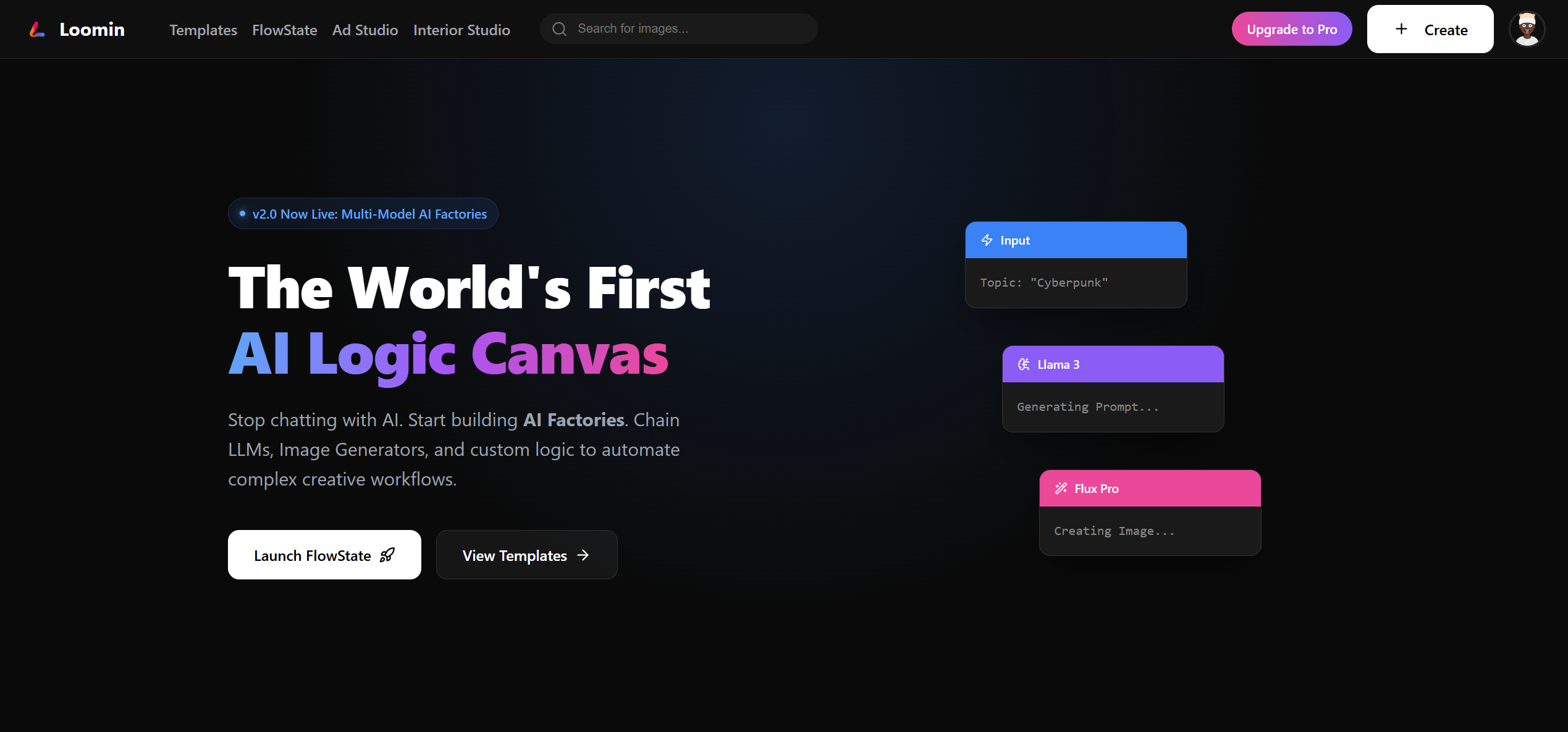Click the arrow icon on View Templates
The height and width of the screenshot is (732, 1568).
point(583,555)
